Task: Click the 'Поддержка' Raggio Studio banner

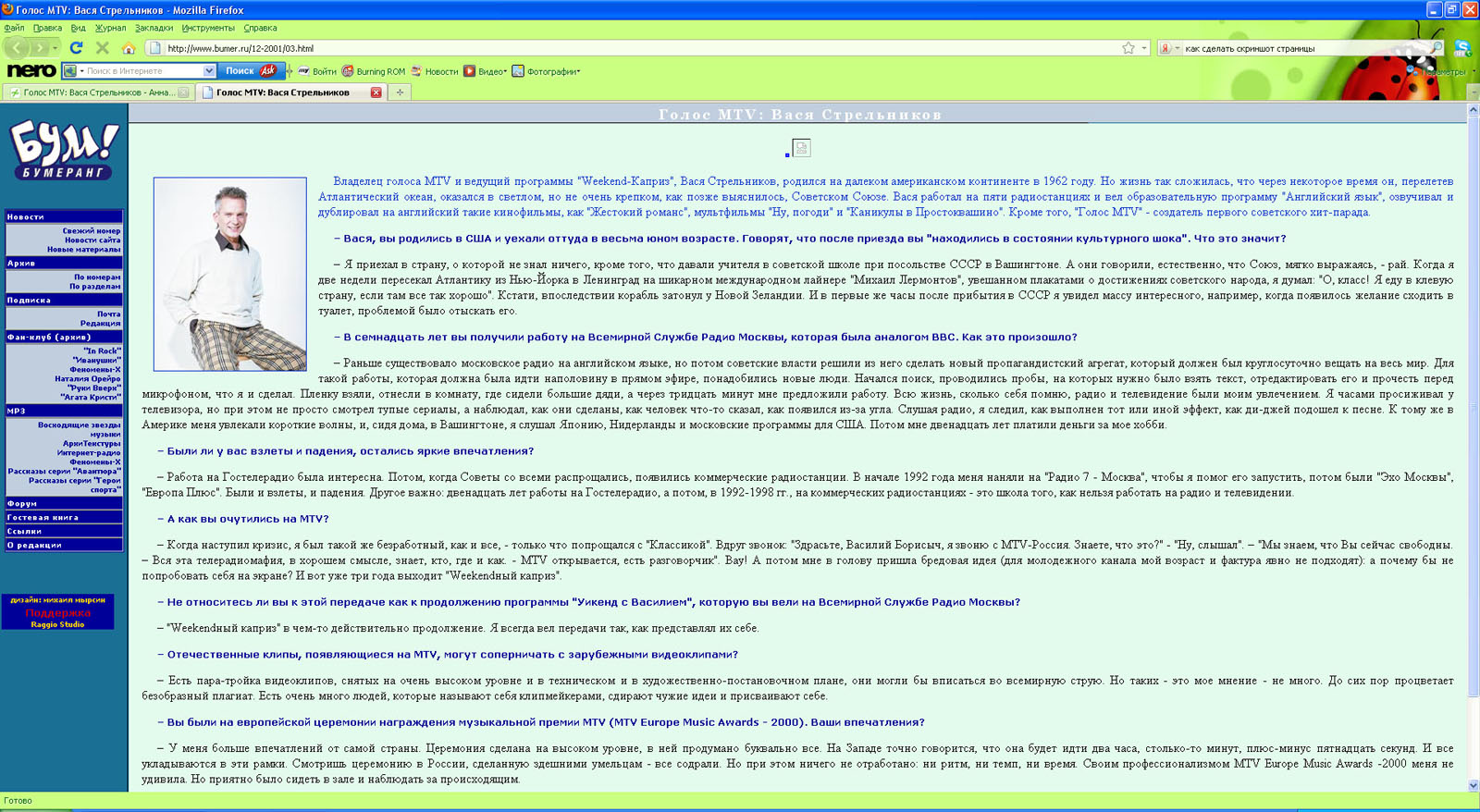Action: 57,612
